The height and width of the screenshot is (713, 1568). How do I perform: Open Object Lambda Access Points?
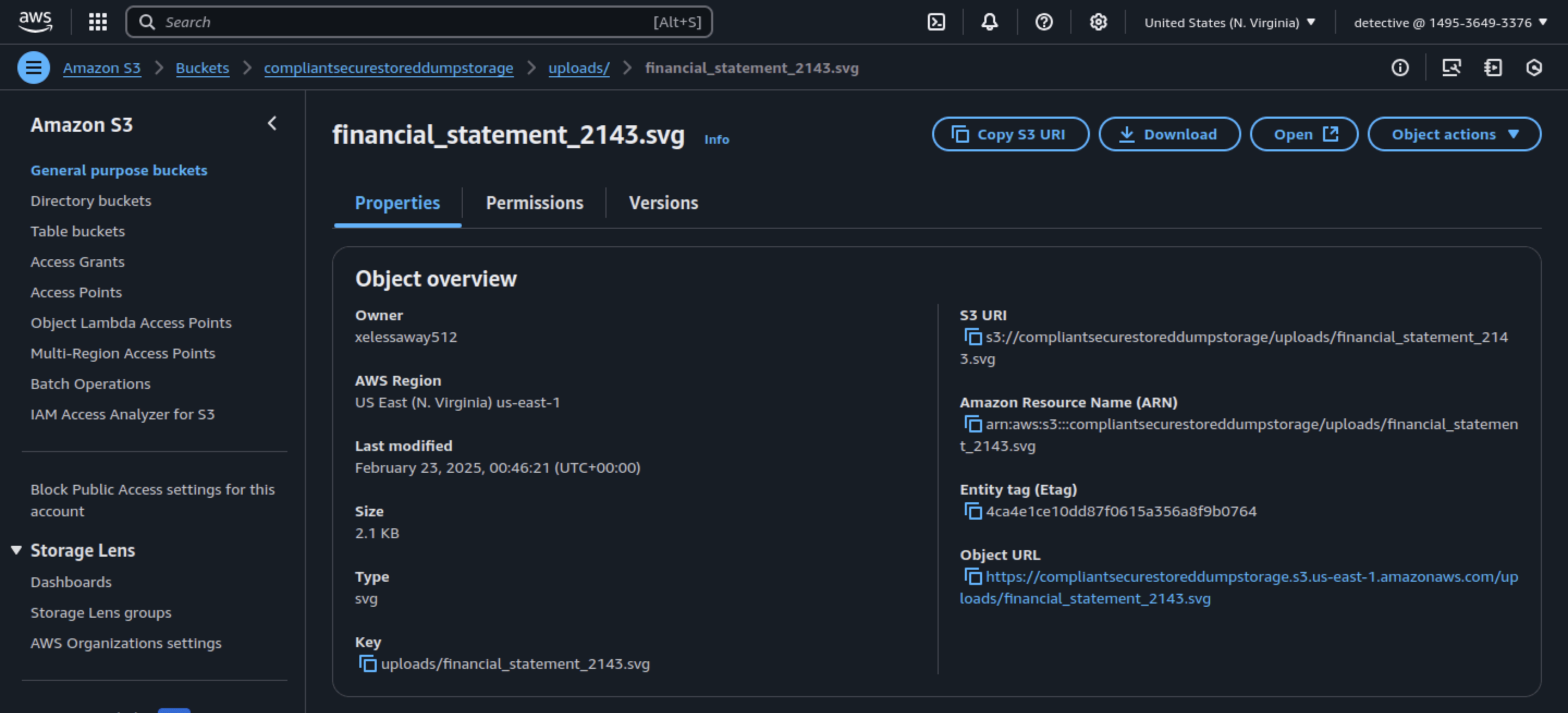point(131,322)
